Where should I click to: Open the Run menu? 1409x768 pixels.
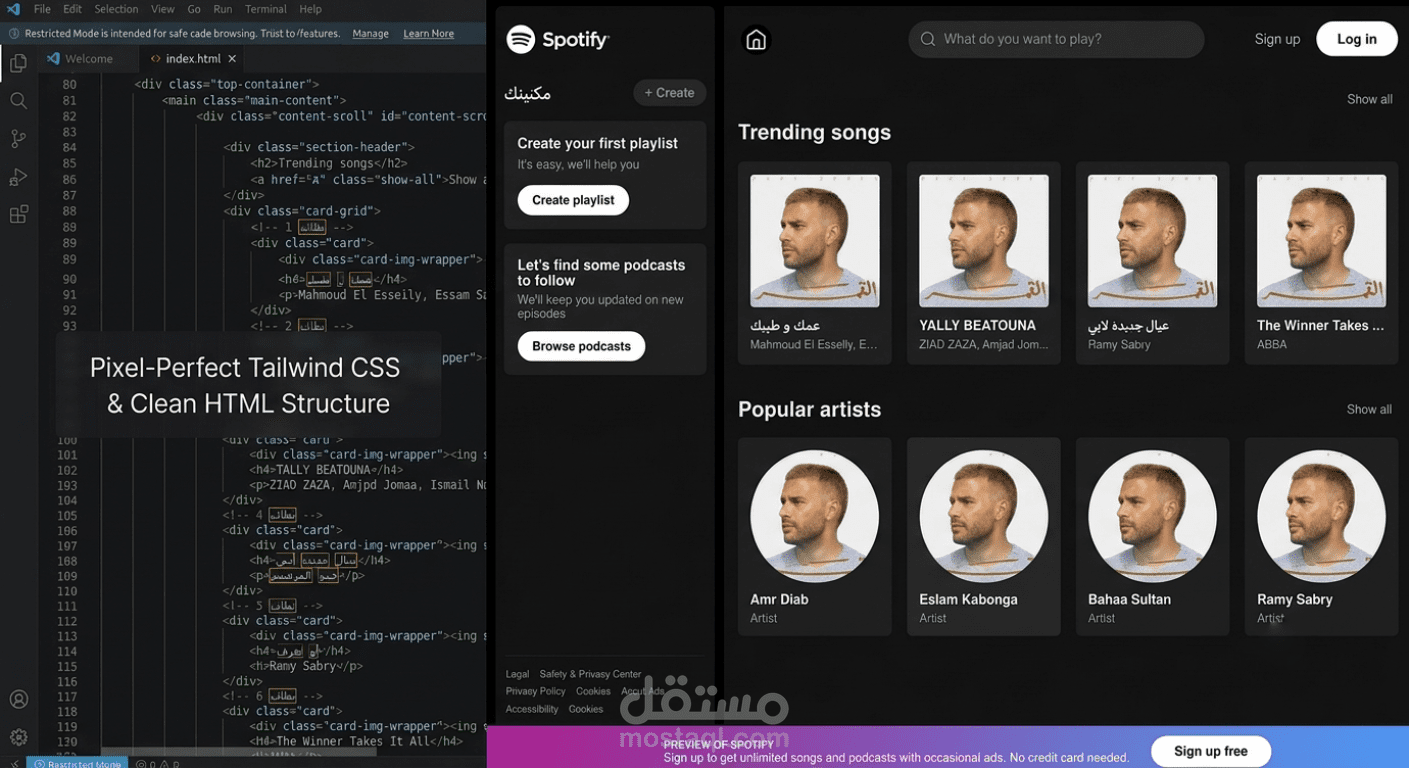click(x=222, y=9)
